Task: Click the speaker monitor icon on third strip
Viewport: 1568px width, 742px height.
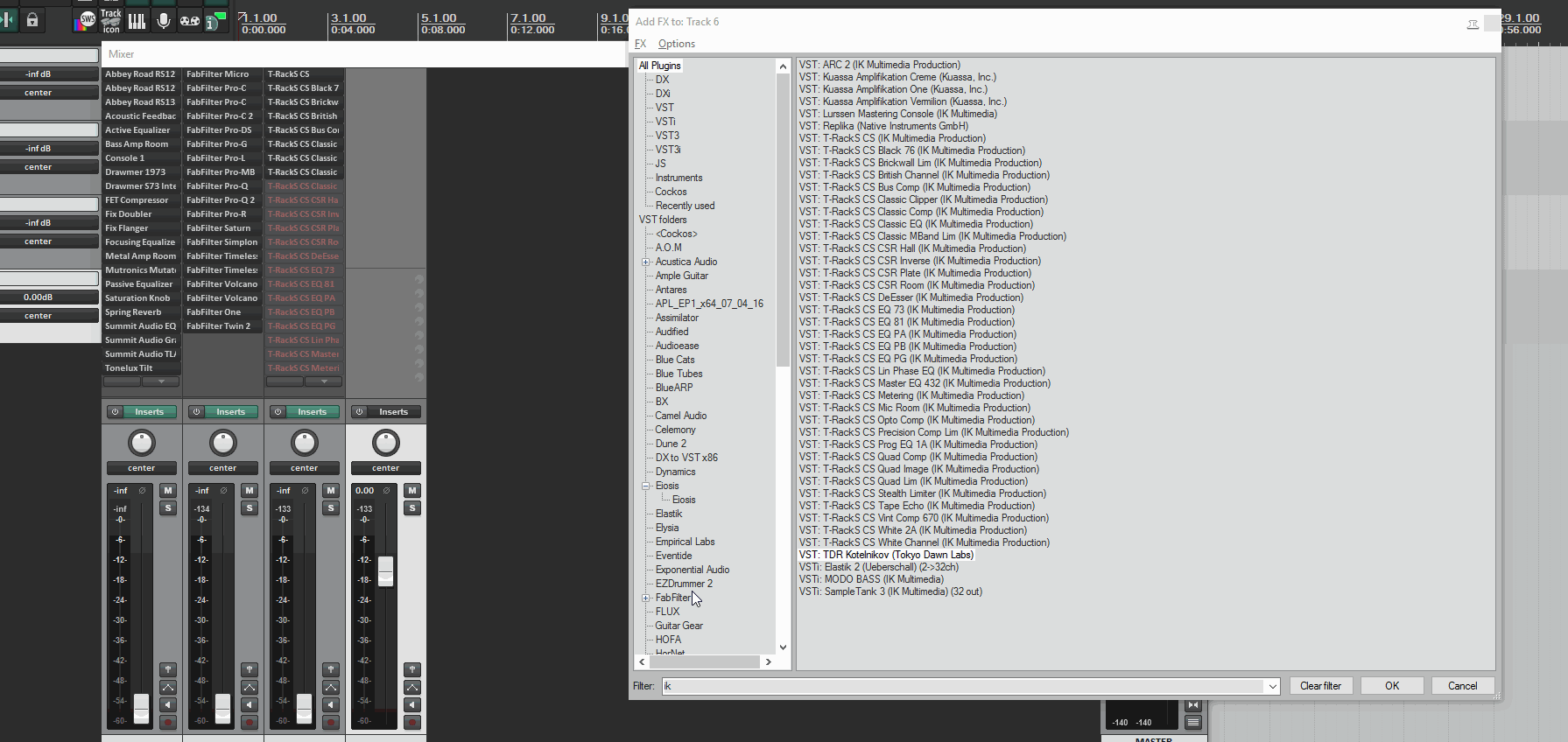Action: click(331, 704)
